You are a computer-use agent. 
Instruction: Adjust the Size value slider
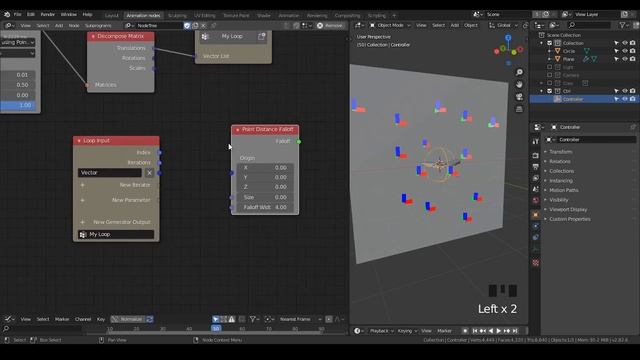pyautogui.click(x=265, y=197)
